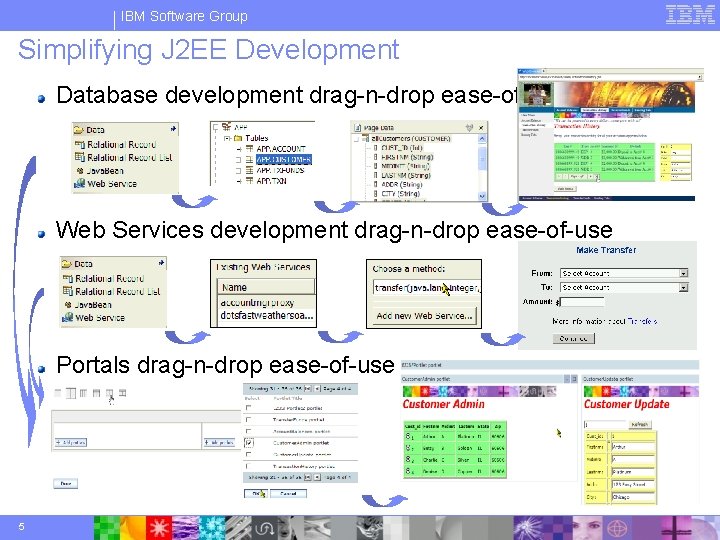Uncheck the Customer Admin portlet checkbox
The height and width of the screenshot is (540, 720).
pos(249,443)
